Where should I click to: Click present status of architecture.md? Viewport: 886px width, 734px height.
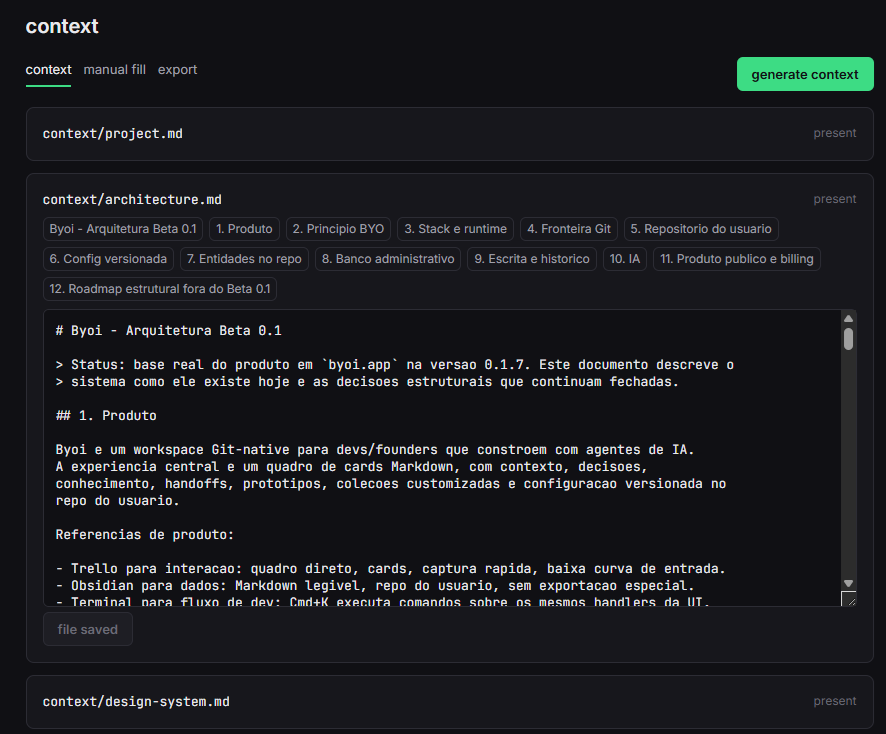(835, 199)
